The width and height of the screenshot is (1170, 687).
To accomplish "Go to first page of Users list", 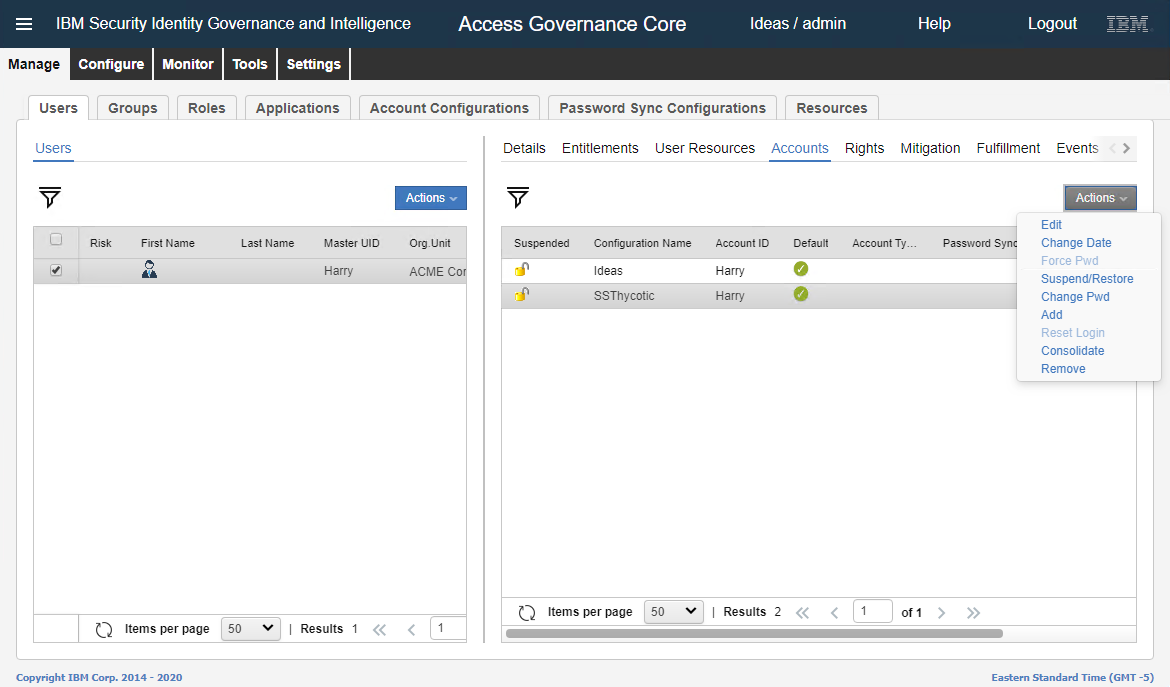I will pos(380,630).
